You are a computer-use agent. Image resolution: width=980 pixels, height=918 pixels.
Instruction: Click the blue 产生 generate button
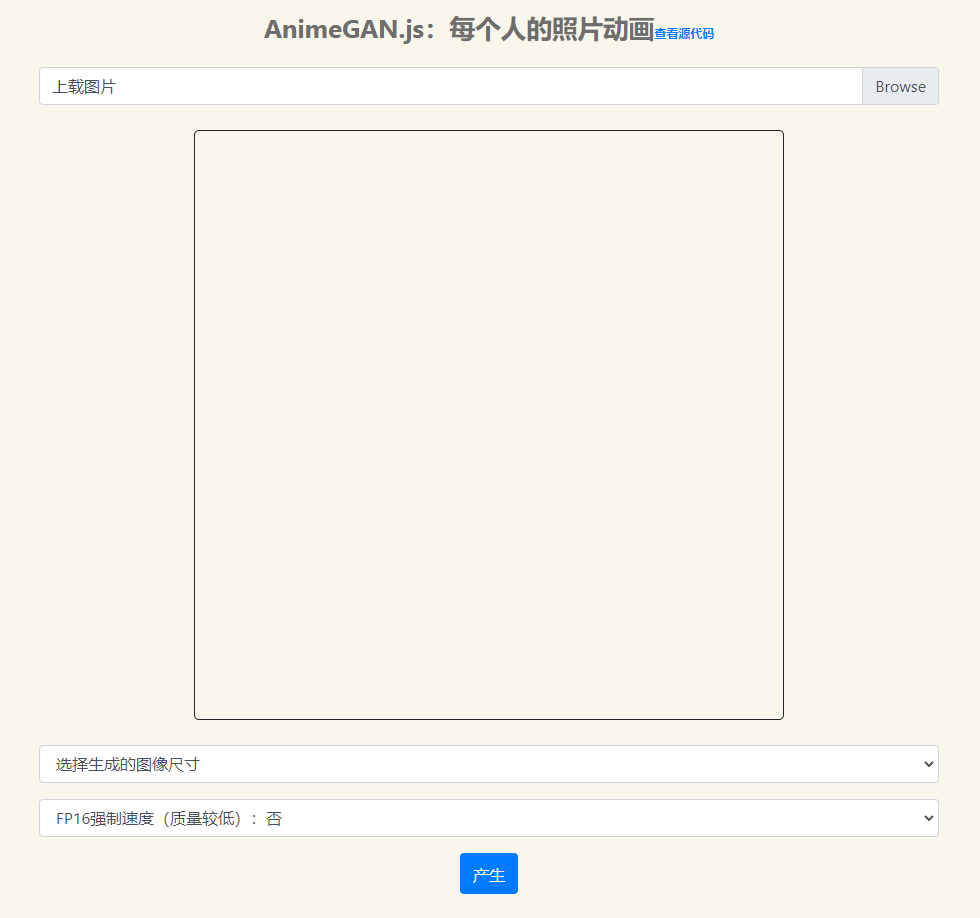pos(489,874)
